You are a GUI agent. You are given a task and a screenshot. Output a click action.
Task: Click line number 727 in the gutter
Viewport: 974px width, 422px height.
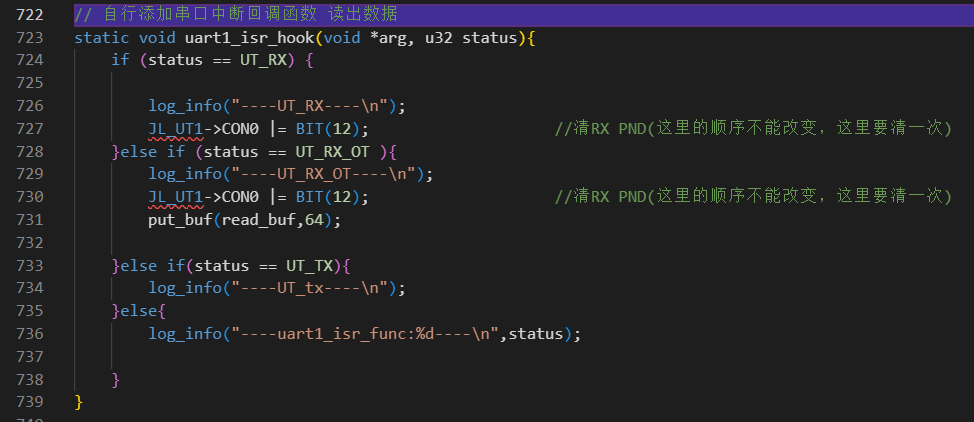(x=30, y=128)
